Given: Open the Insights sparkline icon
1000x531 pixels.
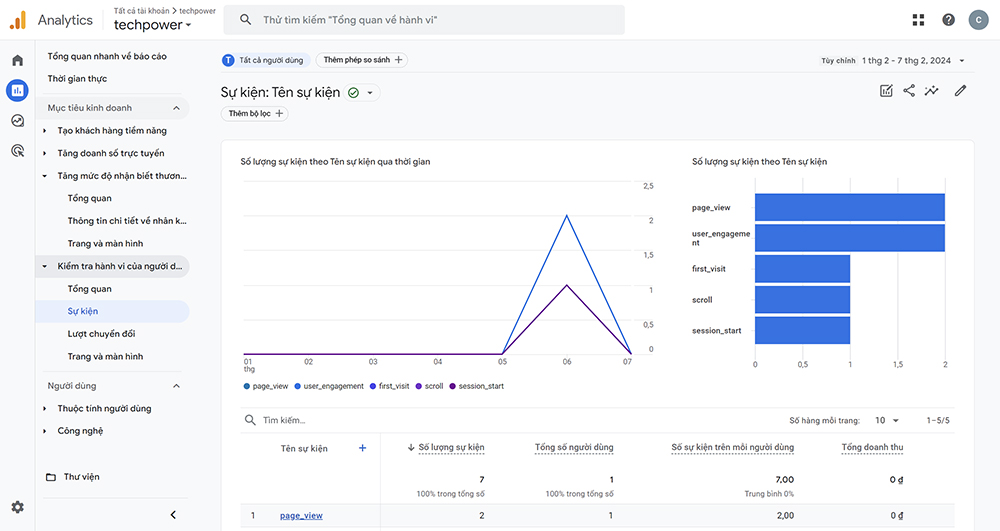Looking at the screenshot, I should pos(932,91).
